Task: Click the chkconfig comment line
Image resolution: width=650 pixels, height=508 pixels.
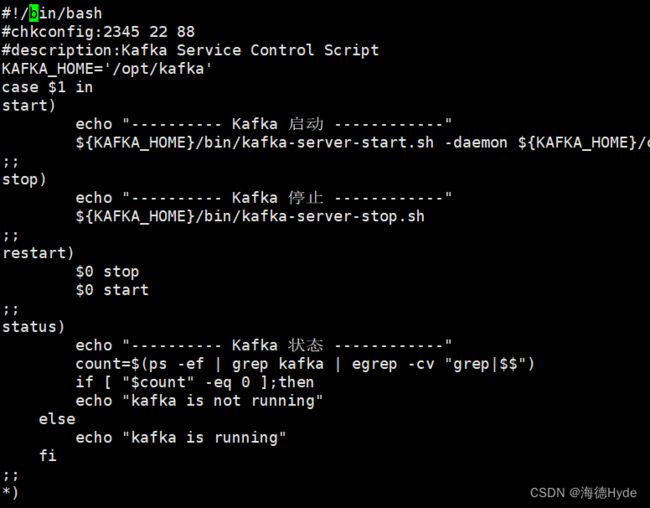Action: (x=98, y=32)
